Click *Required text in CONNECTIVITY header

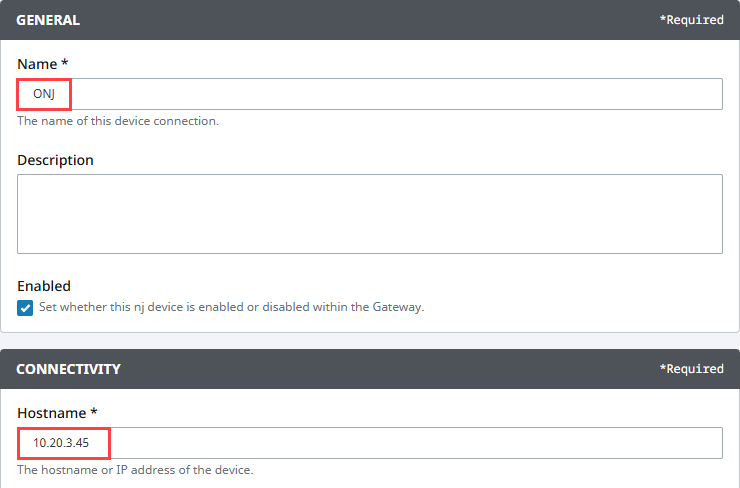click(691, 369)
